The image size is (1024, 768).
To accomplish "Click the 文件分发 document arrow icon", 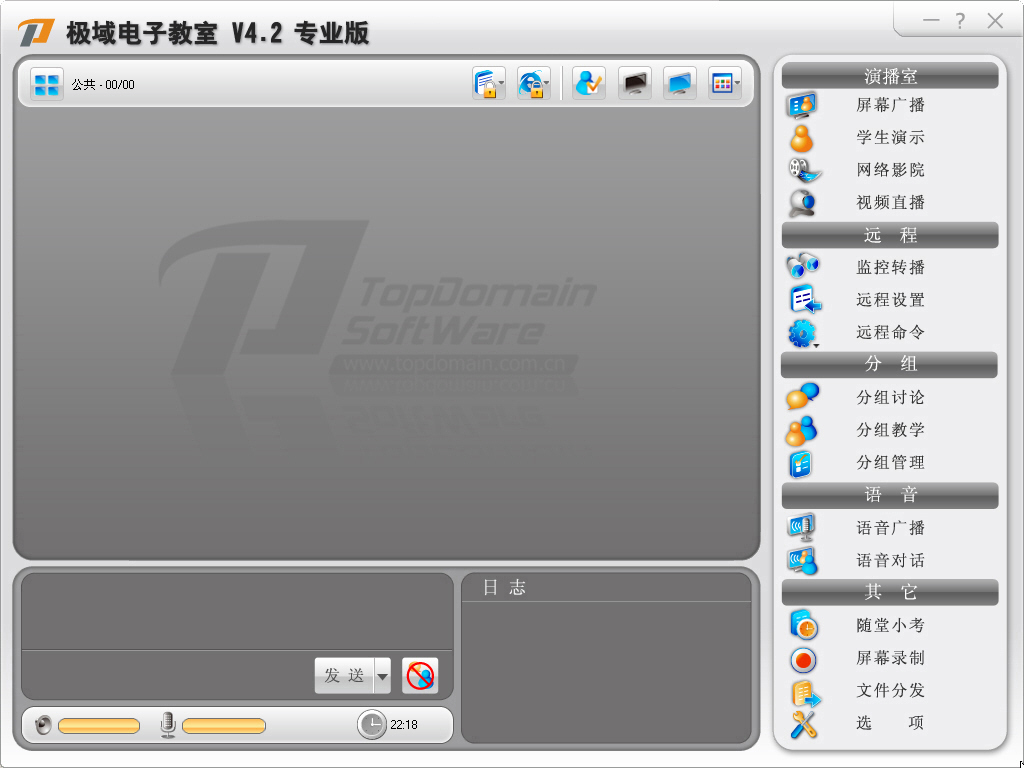I will tap(805, 693).
